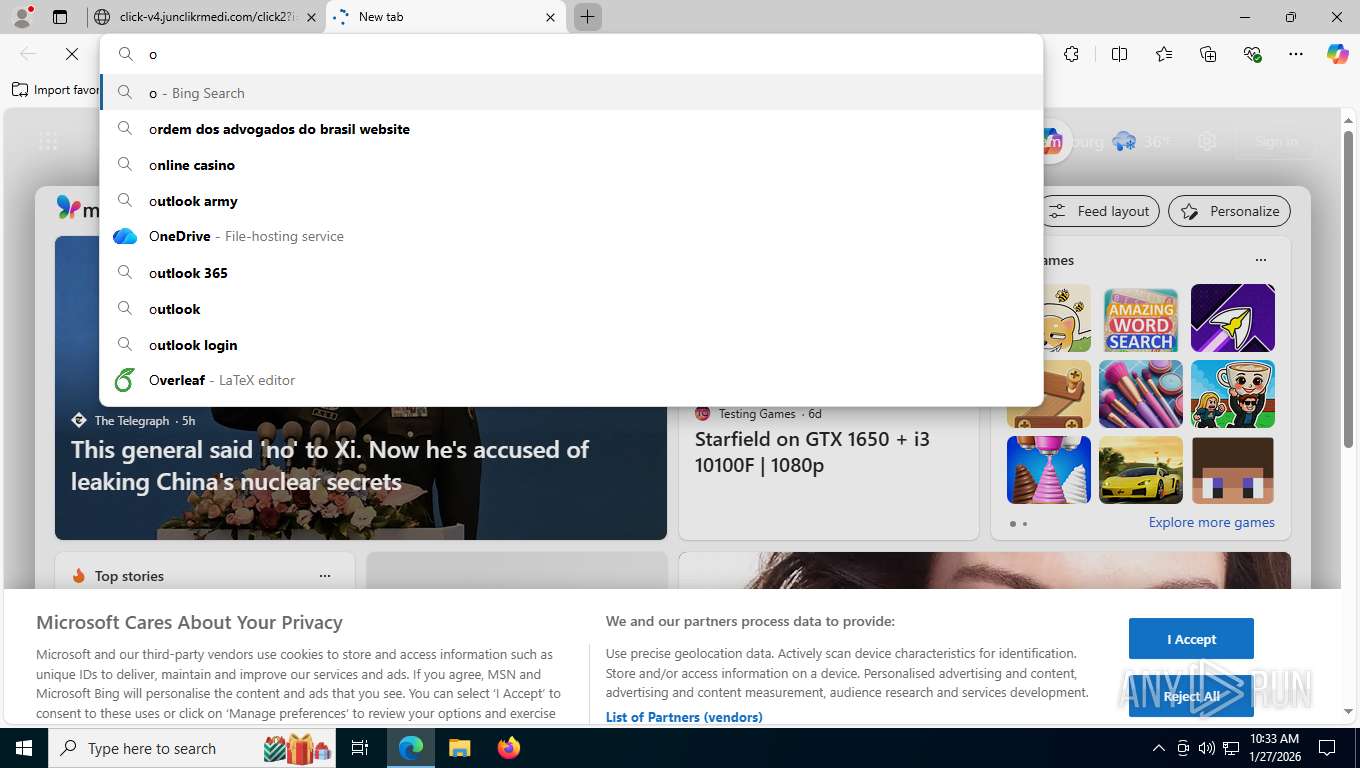Open the Windows Start menu

click(x=23, y=748)
